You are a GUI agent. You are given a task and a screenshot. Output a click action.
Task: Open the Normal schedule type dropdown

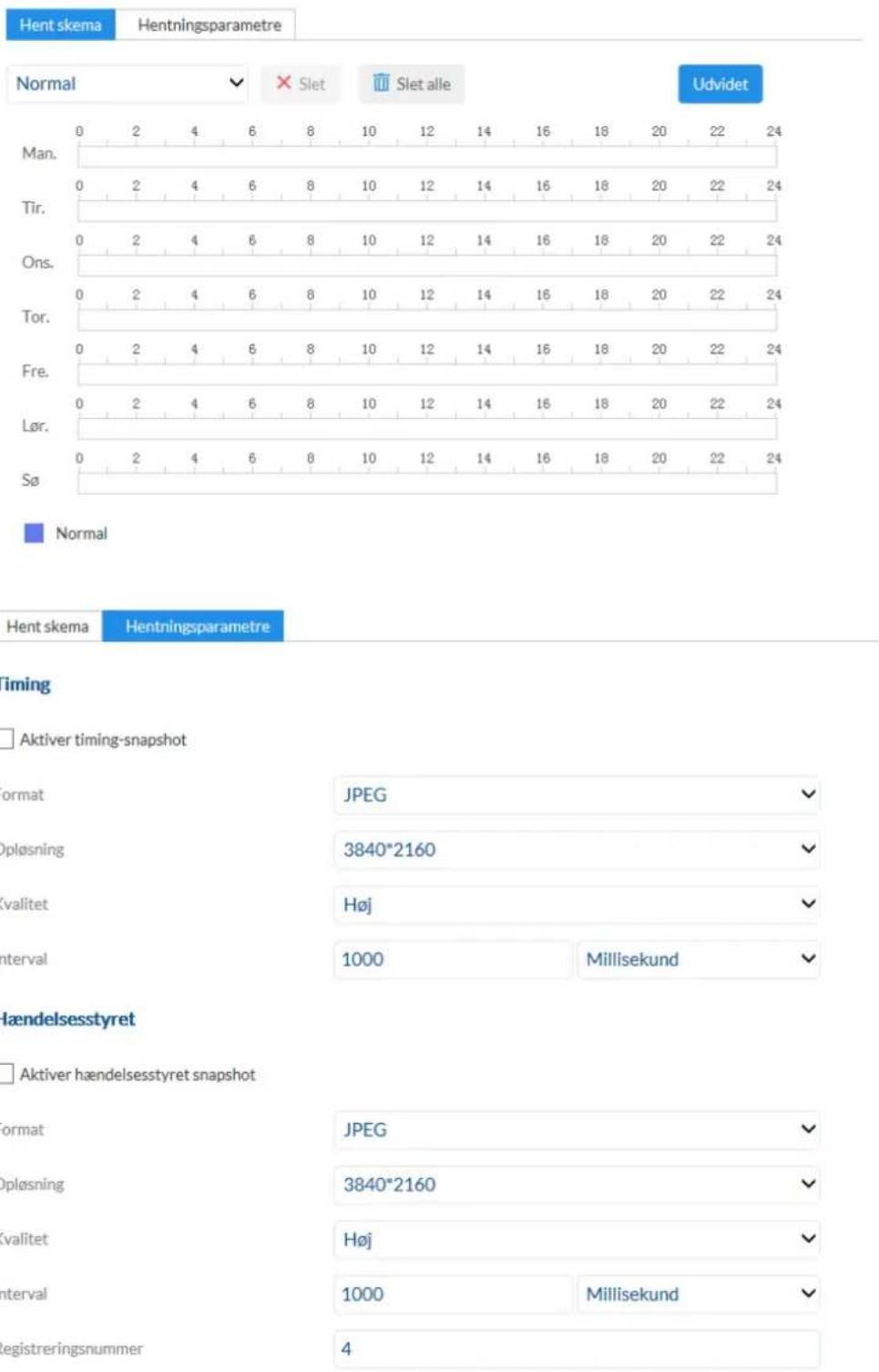[128, 84]
